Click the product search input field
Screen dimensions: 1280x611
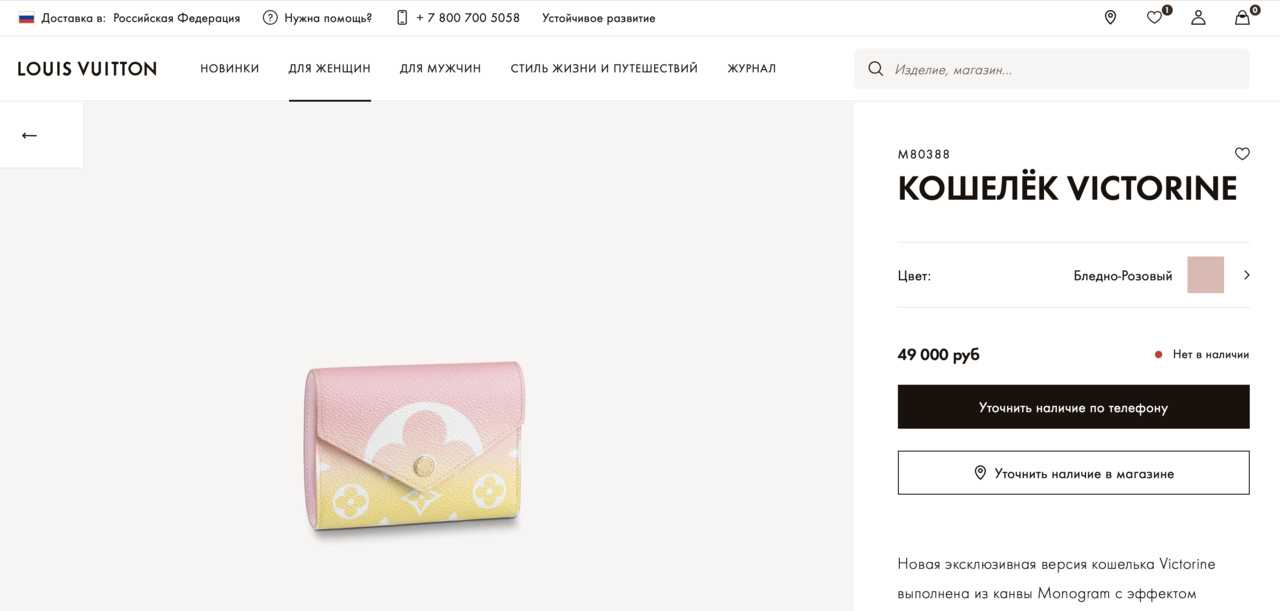pos(1065,69)
